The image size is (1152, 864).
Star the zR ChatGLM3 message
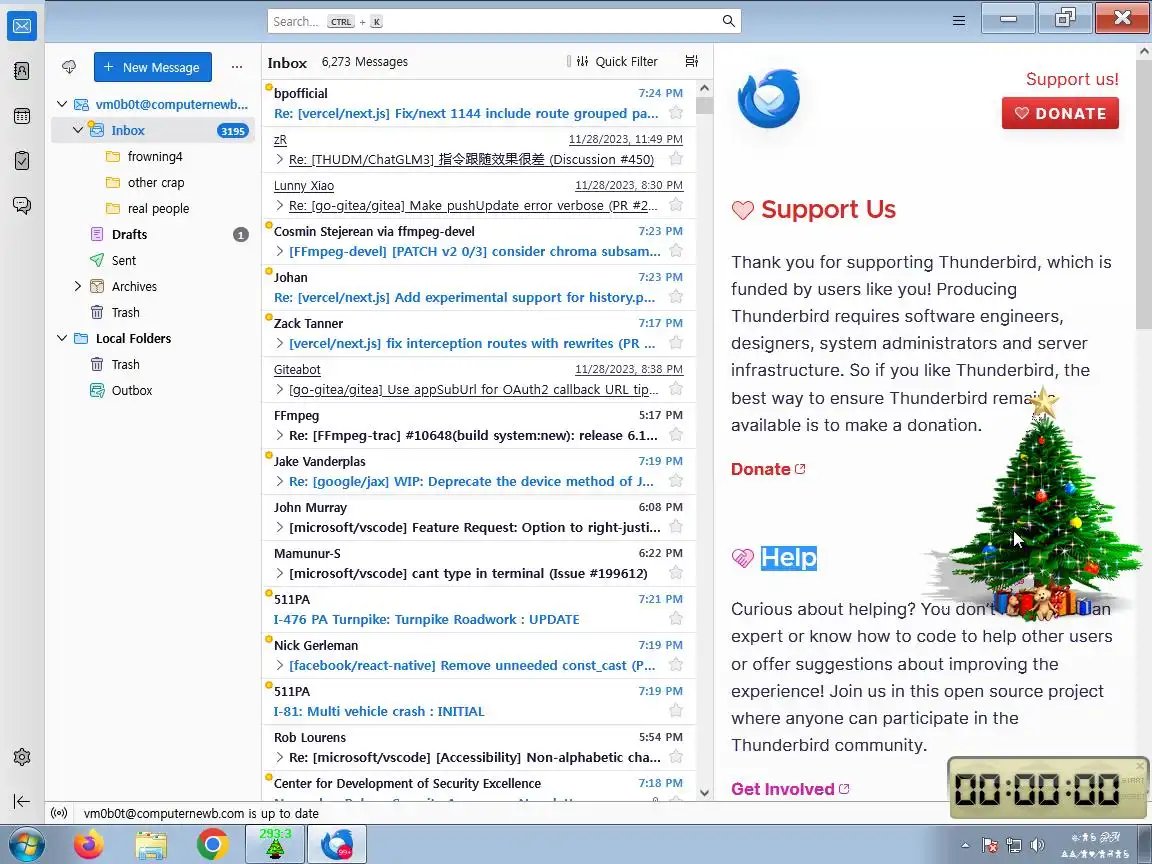[676, 159]
